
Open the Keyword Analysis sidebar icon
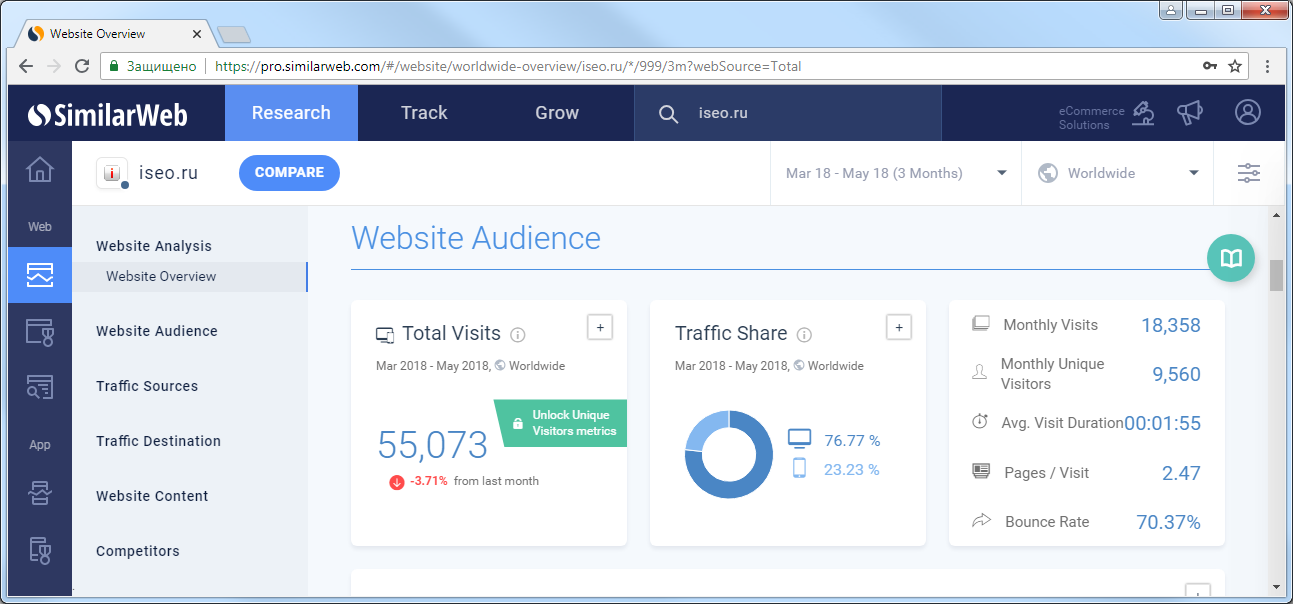tap(39, 386)
